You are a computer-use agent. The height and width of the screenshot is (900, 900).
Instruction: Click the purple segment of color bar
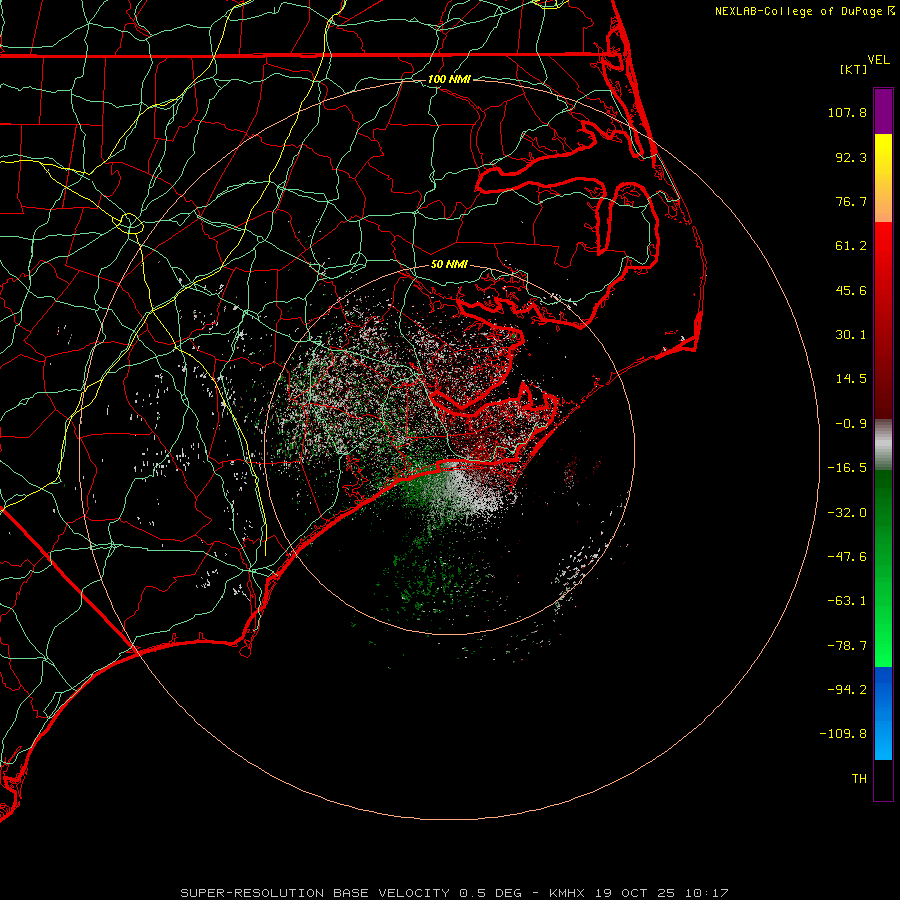pyautogui.click(x=883, y=111)
